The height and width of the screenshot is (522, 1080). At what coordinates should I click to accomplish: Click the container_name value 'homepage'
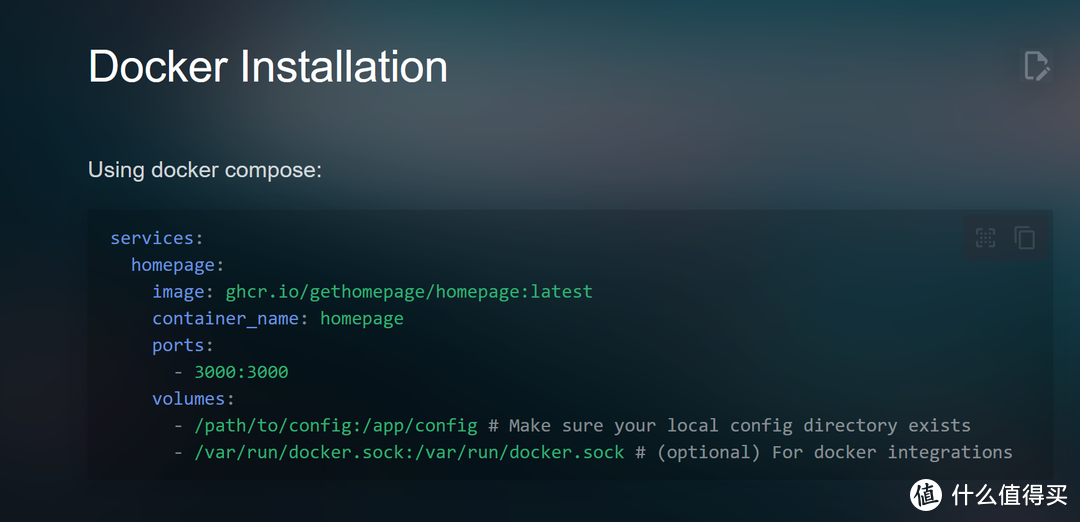(362, 319)
